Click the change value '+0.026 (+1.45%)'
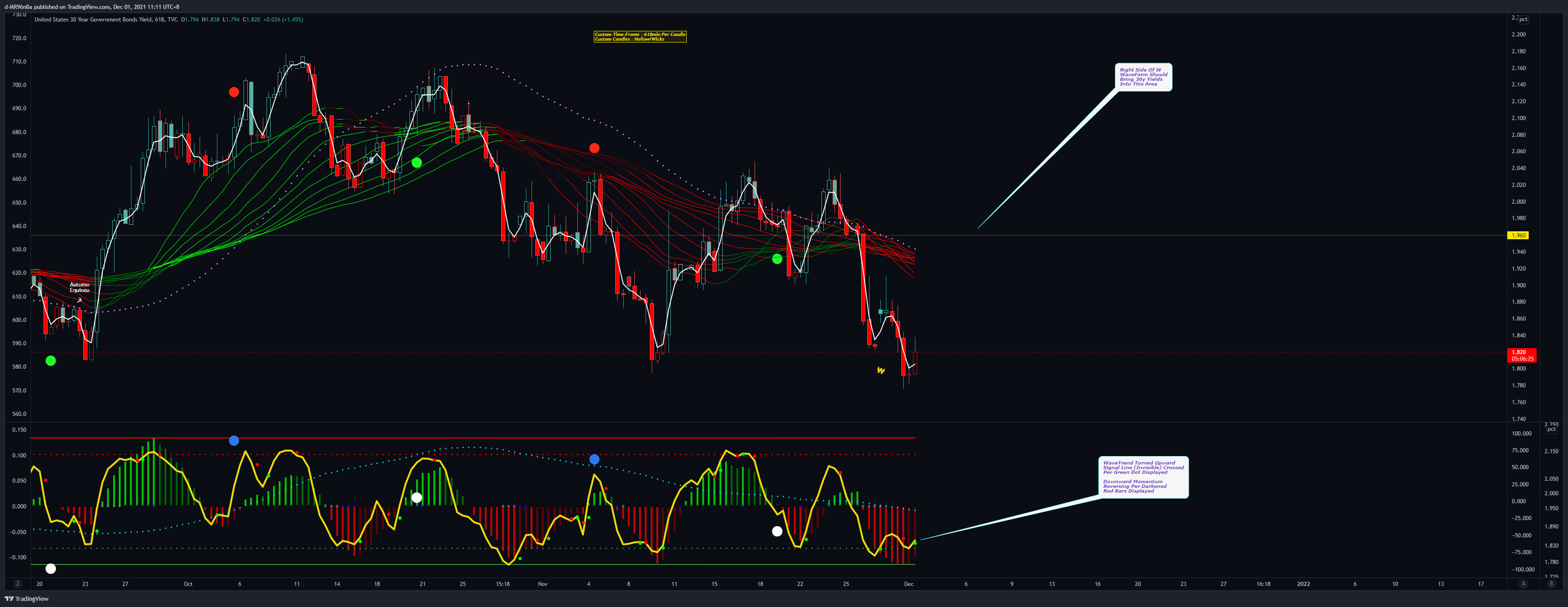This screenshot has height=607, width=1568. click(x=283, y=20)
